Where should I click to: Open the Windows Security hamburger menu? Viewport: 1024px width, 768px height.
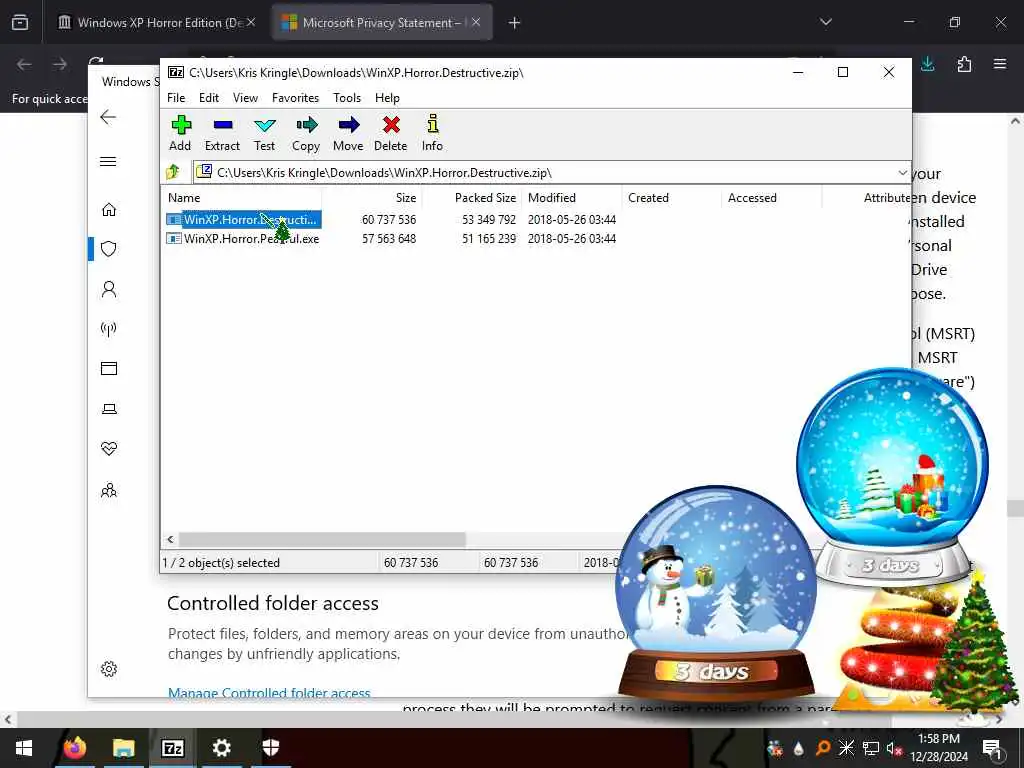(x=108, y=161)
